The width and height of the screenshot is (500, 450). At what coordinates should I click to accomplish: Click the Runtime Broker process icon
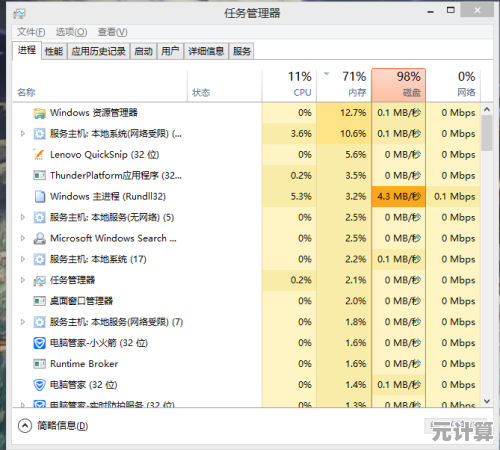click(39, 364)
